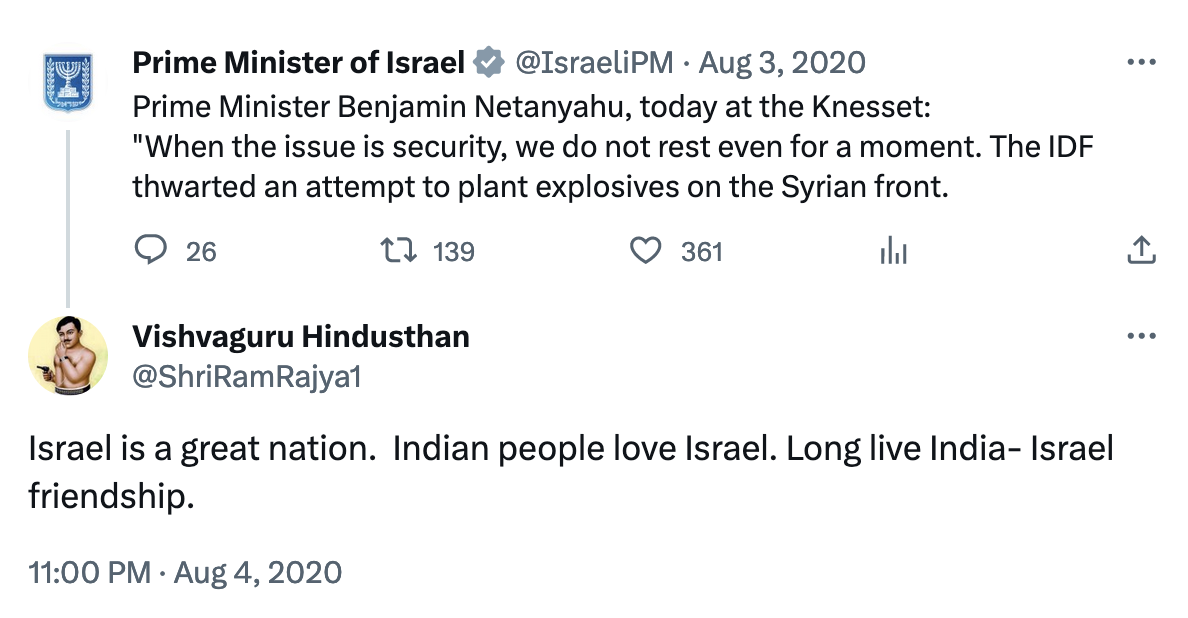Click the Vishvaguru Hindusthan display name
Viewport: 1188px width, 618px height.
pyautogui.click(x=300, y=336)
